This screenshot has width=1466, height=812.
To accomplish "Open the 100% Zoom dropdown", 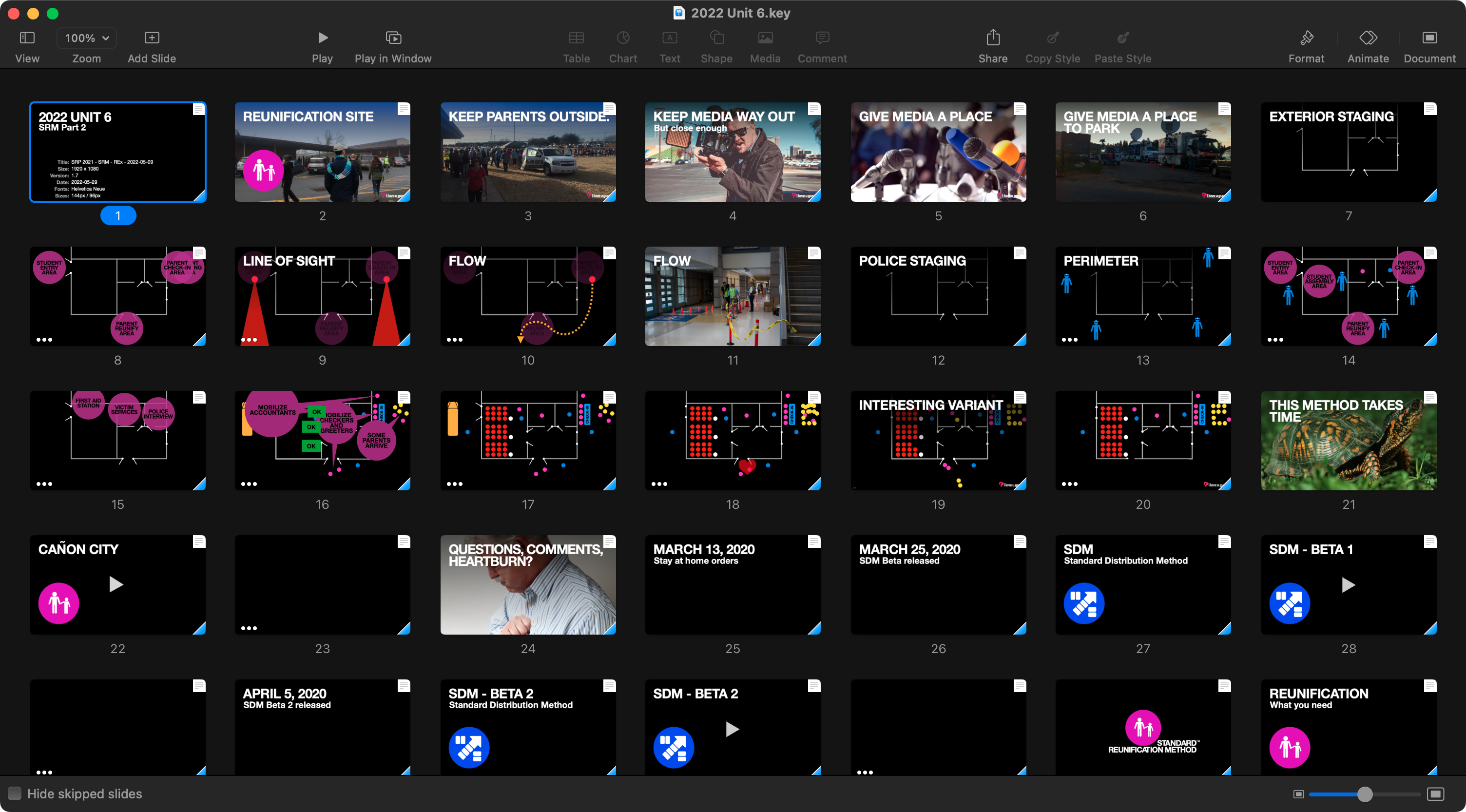I will pyautogui.click(x=86, y=38).
